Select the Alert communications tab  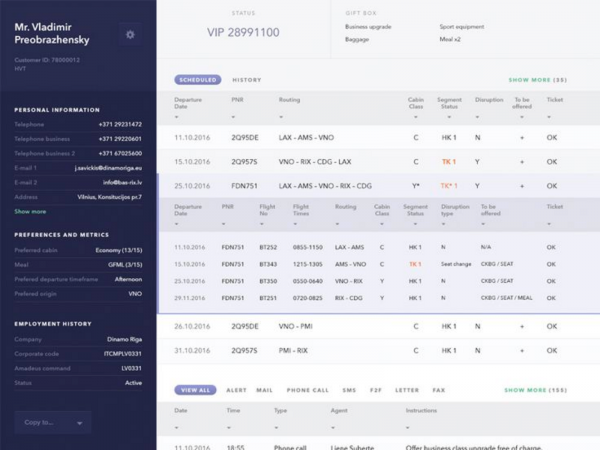tap(236, 390)
